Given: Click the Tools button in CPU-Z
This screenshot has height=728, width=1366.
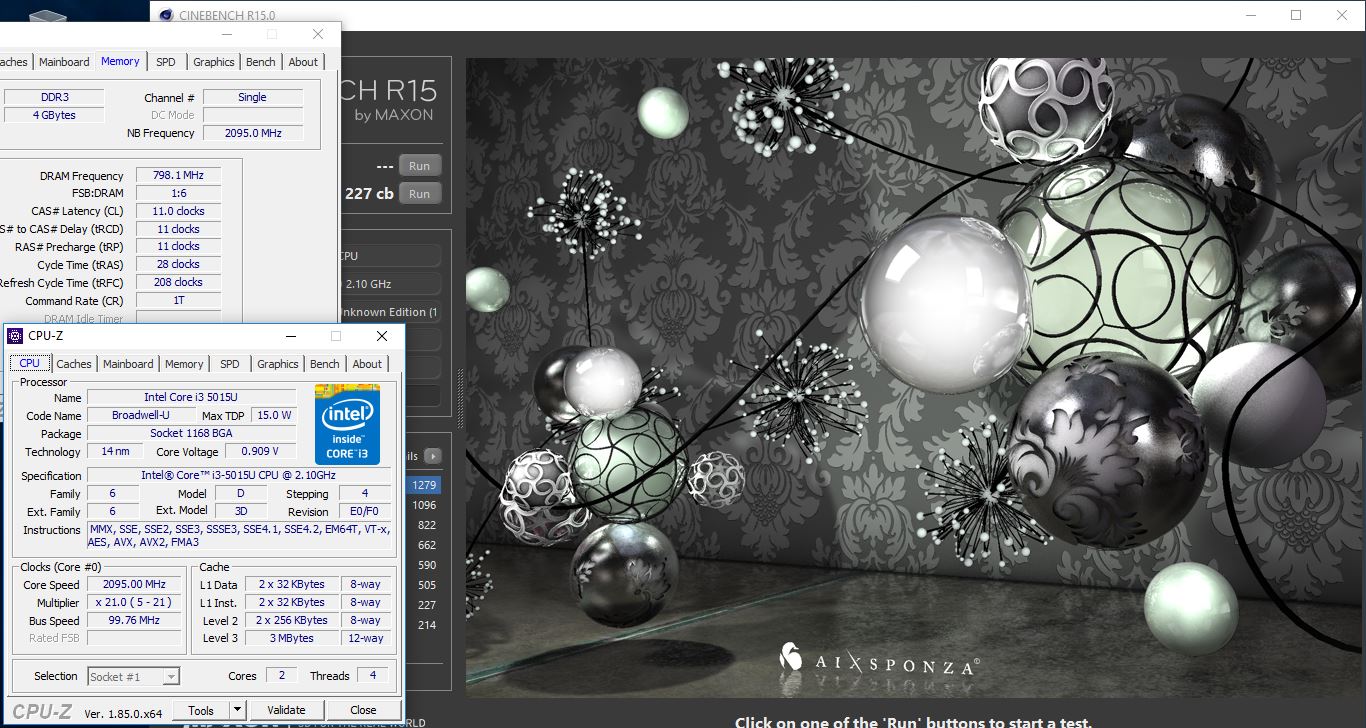Looking at the screenshot, I should coord(201,710).
